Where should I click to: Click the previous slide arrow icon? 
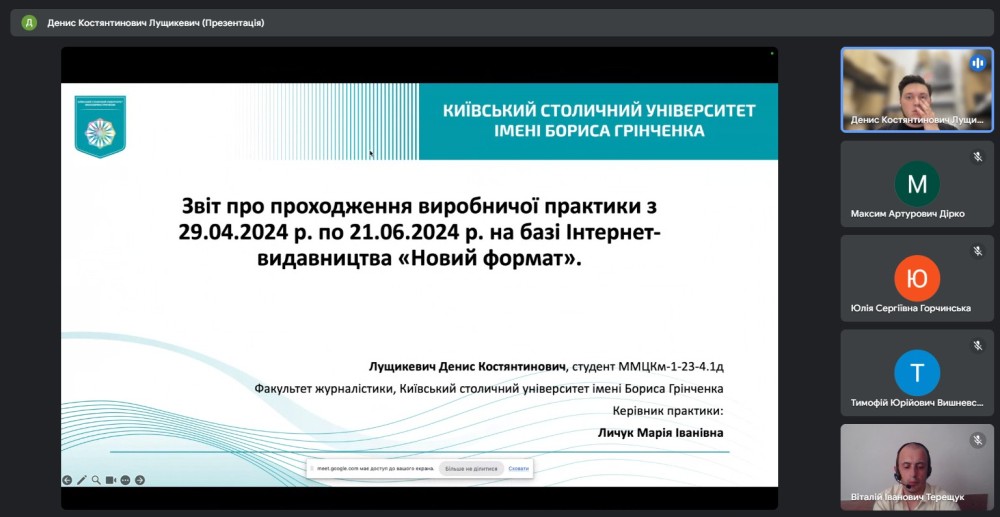pyautogui.click(x=67, y=480)
